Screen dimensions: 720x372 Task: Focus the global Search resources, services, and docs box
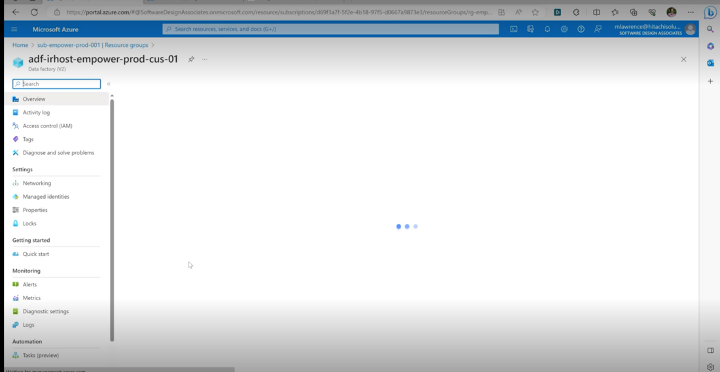331,29
